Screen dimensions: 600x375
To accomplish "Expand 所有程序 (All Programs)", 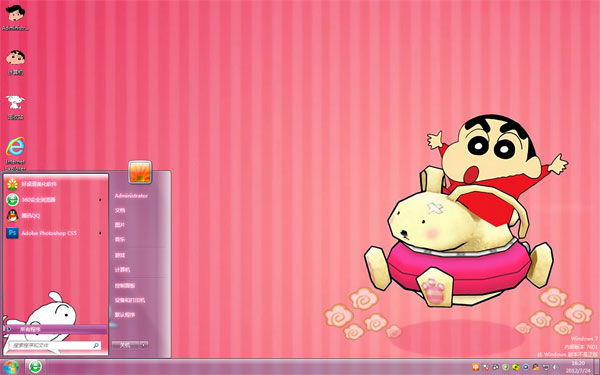I will coord(55,329).
